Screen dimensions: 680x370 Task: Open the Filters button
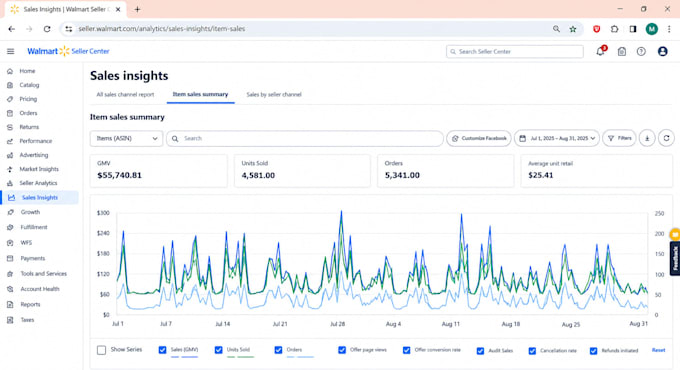tap(619, 138)
